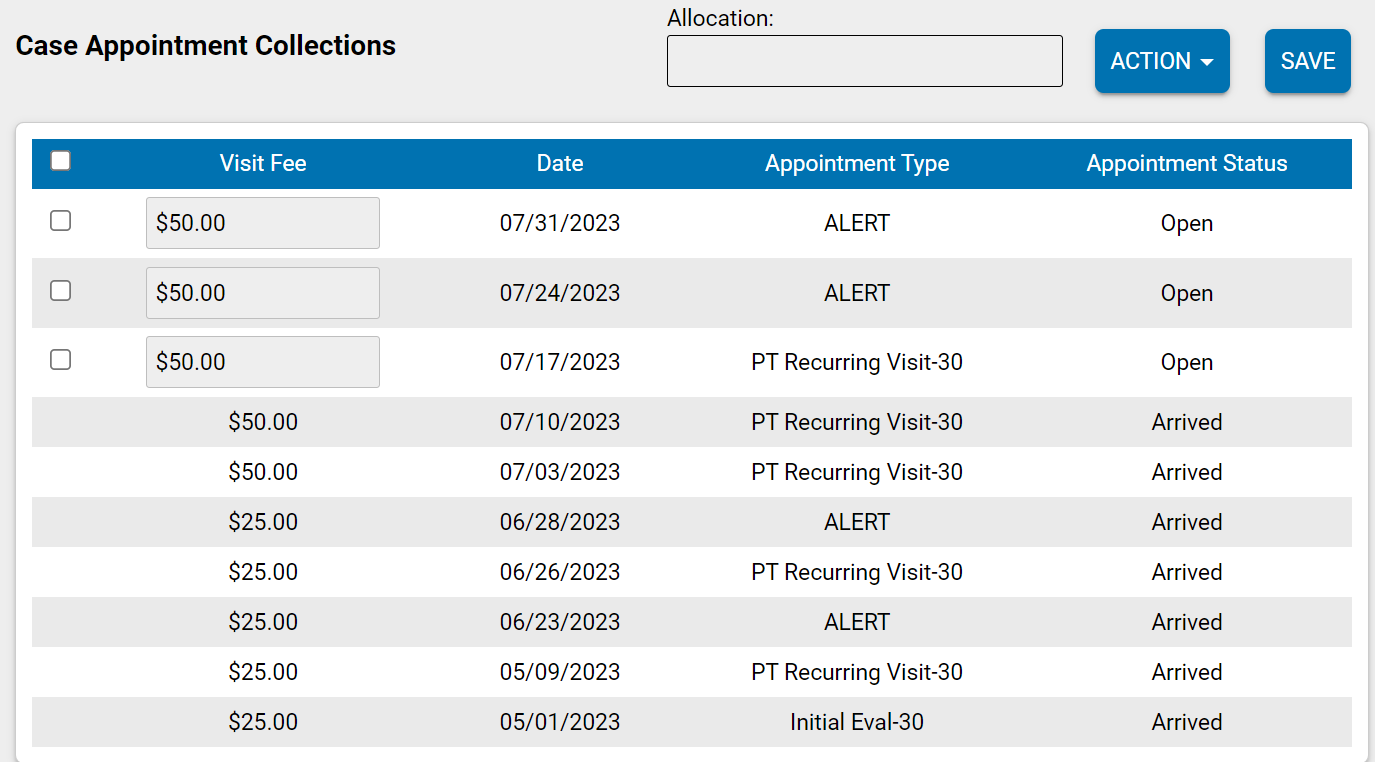
Task: Toggle the select-all checkbox in table header
Action: (x=60, y=160)
